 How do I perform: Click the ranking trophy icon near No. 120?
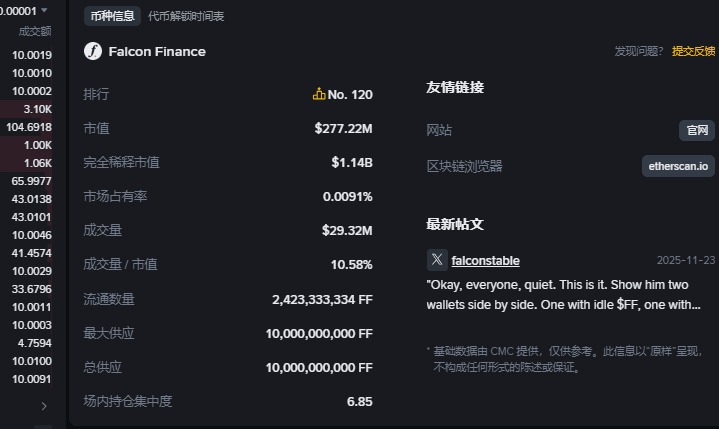click(x=319, y=95)
